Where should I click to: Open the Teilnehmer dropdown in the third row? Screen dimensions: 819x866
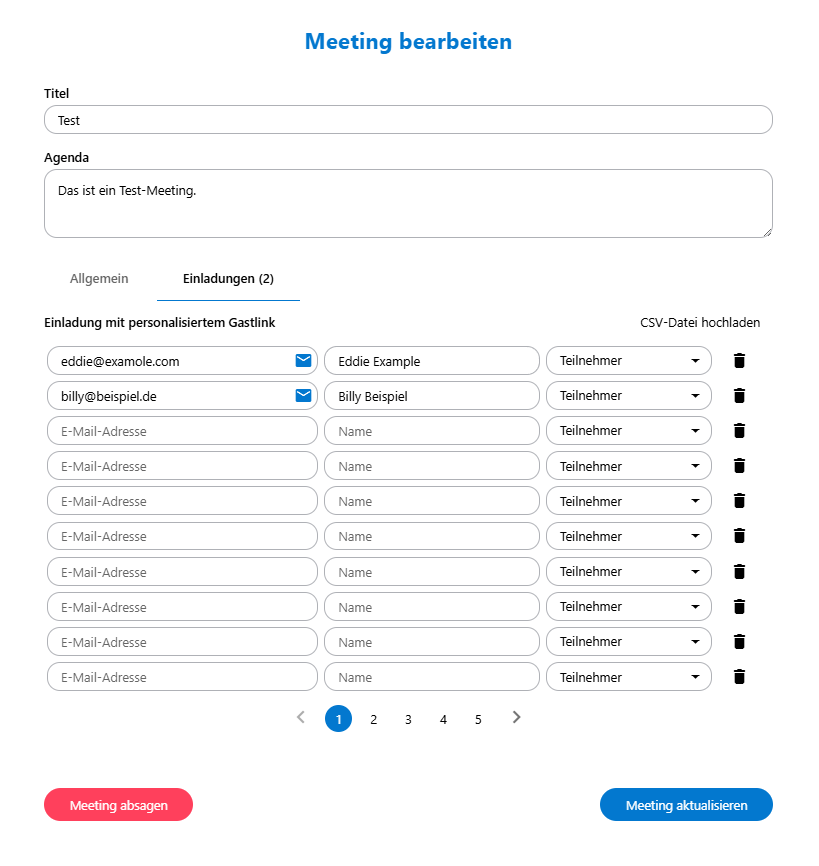pos(628,430)
